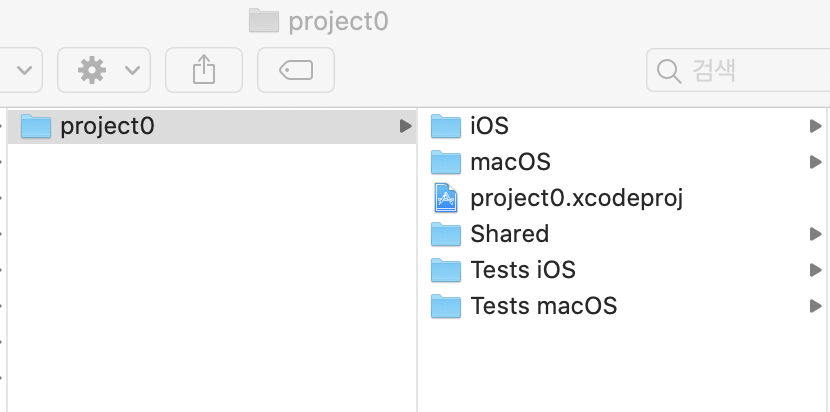Click the Tests macOS folder icon
Screen dimensions: 830x412
click(445, 306)
